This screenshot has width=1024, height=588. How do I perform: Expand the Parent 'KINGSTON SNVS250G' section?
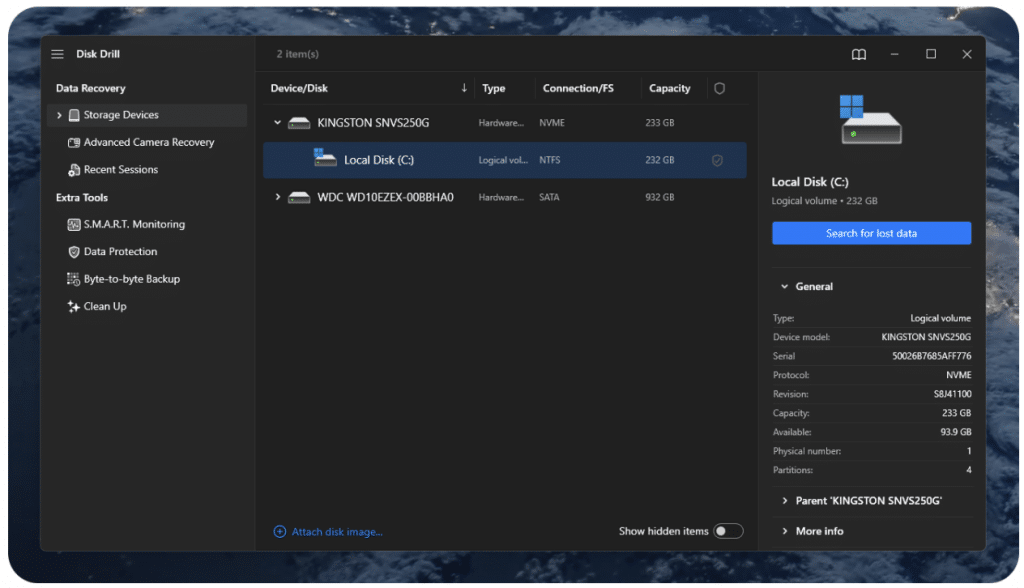coord(785,501)
